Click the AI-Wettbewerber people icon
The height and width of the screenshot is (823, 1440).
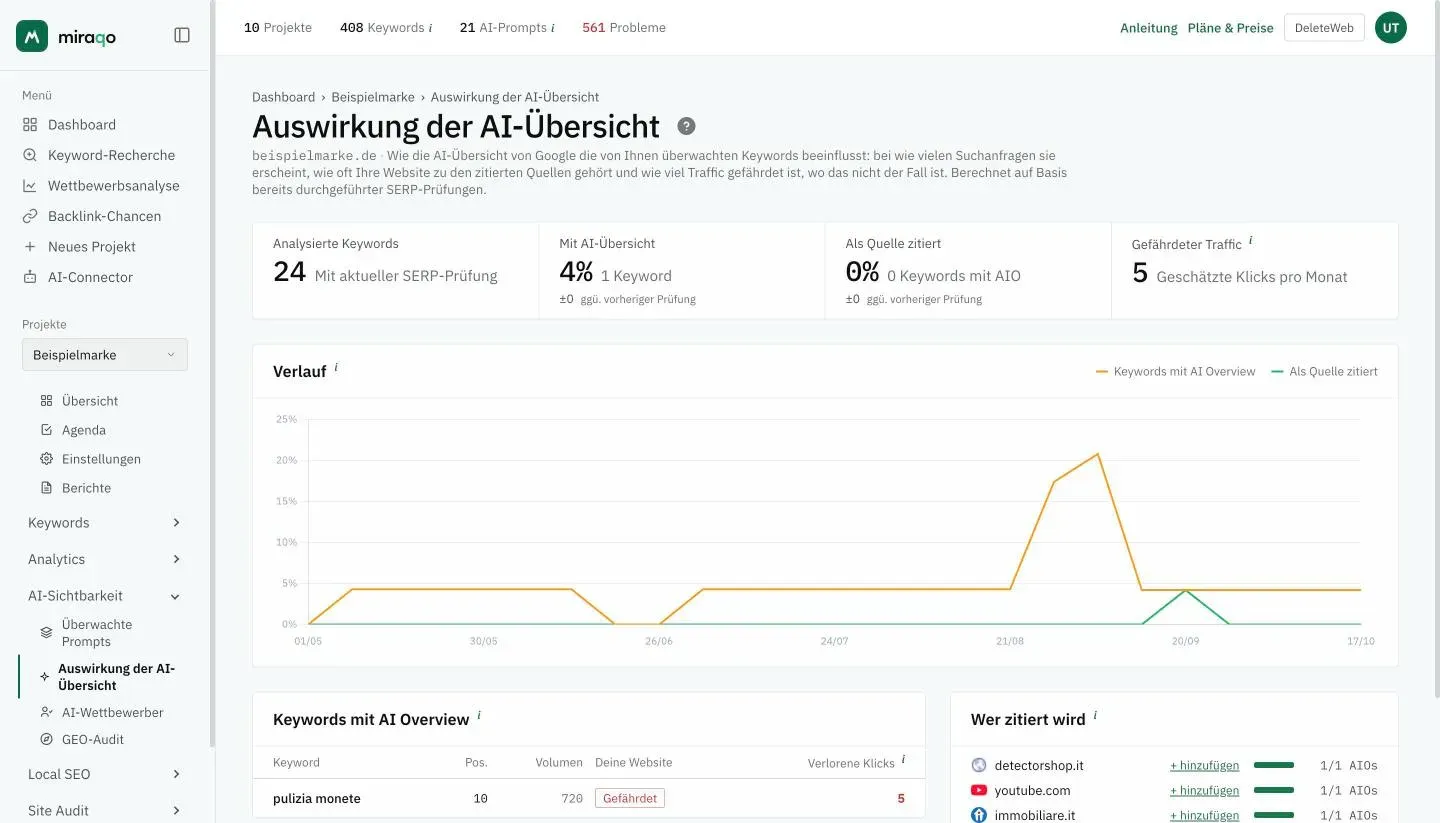46,713
